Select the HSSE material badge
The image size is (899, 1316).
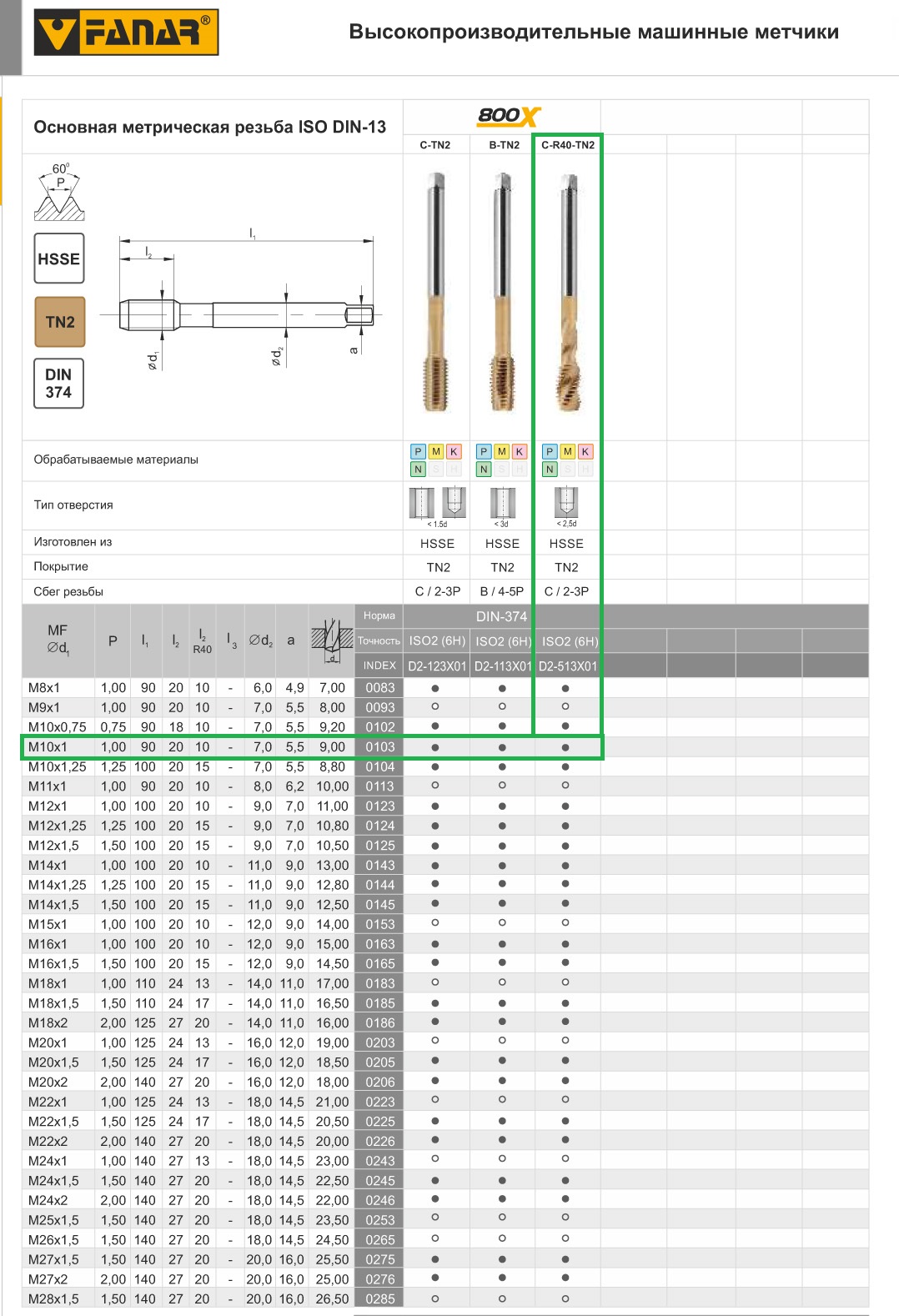[59, 259]
